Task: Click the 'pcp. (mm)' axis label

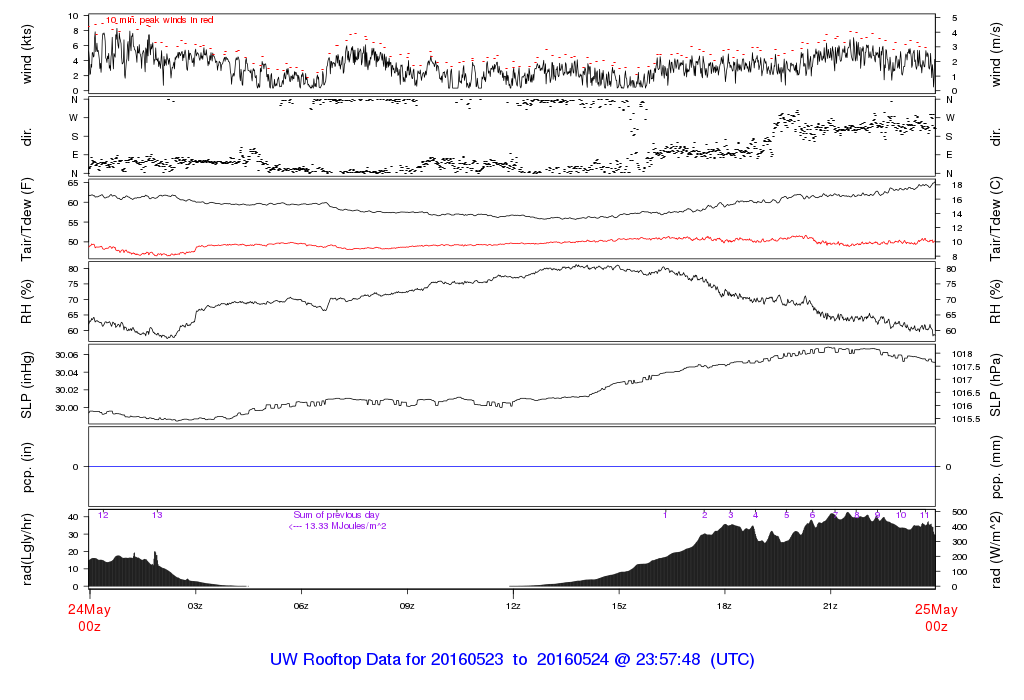Action: point(995,467)
